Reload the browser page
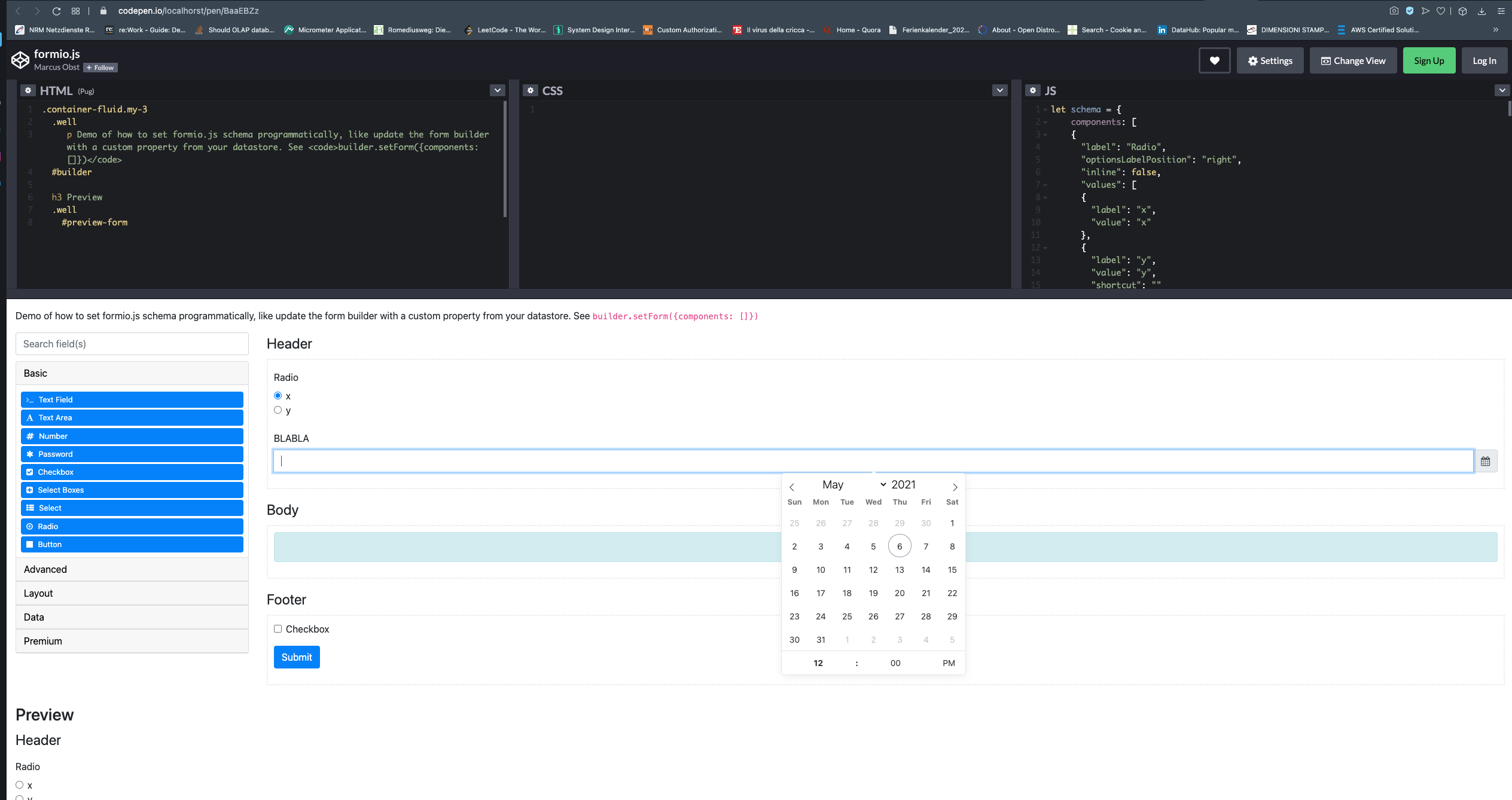This screenshot has height=800, width=1512. (x=56, y=11)
